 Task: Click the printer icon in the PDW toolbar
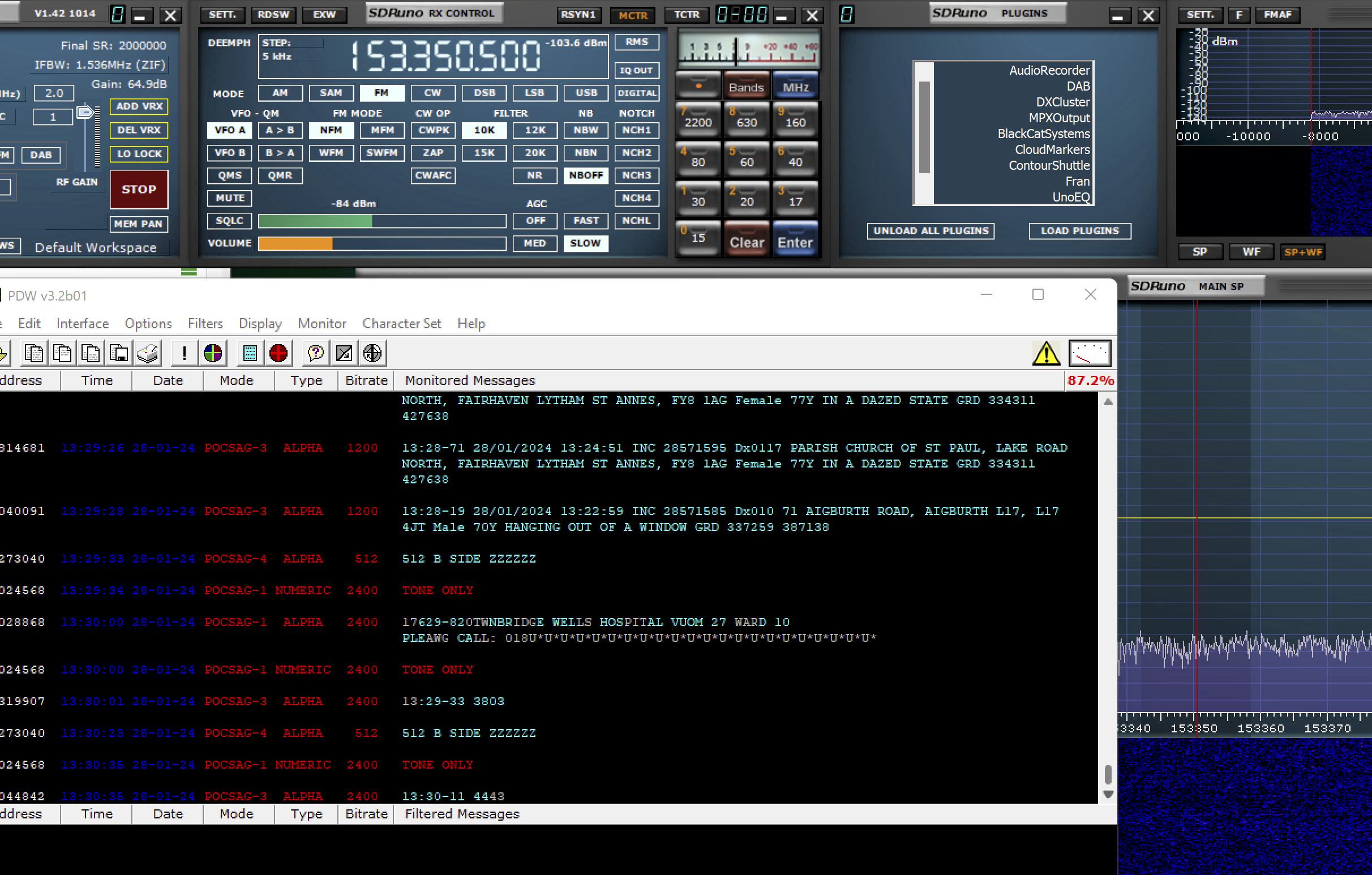pyautogui.click(x=148, y=353)
